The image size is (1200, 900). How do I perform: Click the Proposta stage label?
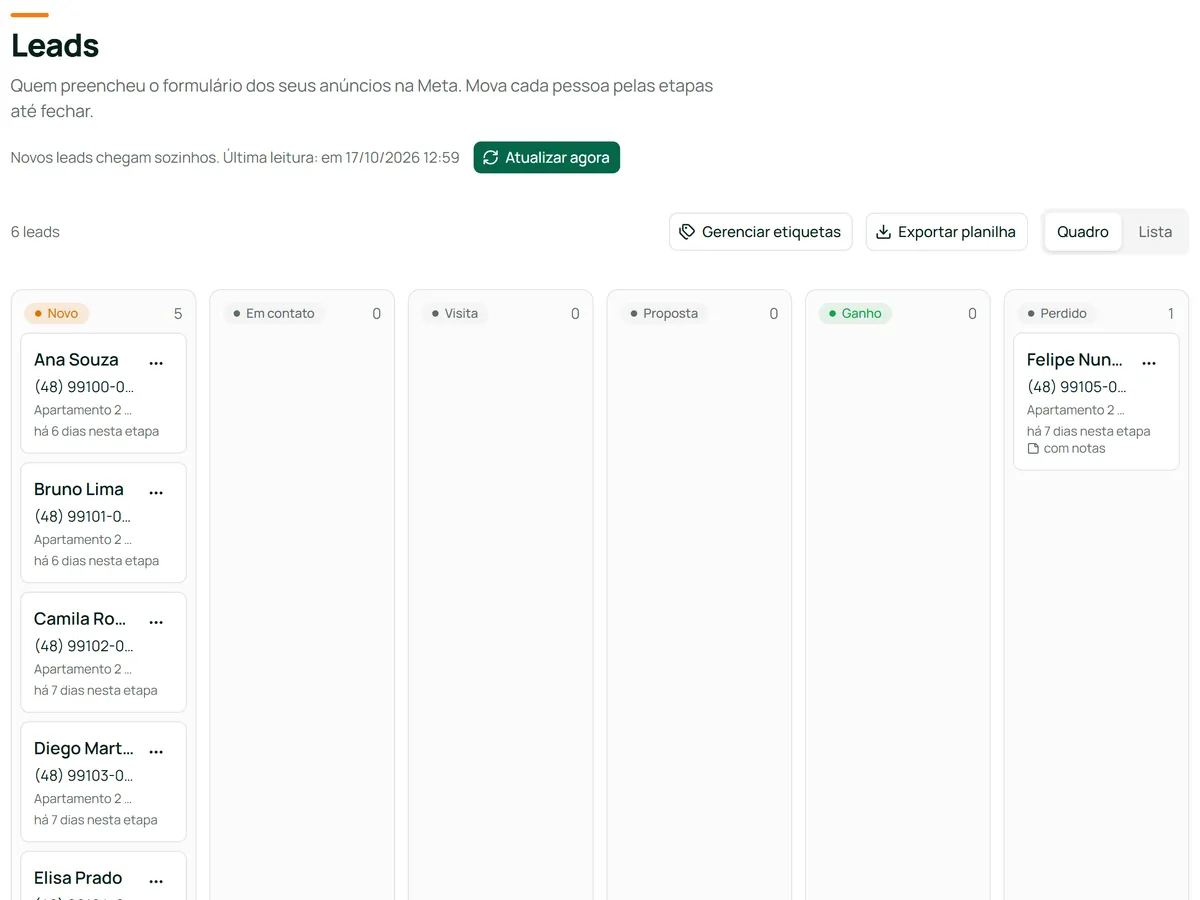tap(664, 313)
